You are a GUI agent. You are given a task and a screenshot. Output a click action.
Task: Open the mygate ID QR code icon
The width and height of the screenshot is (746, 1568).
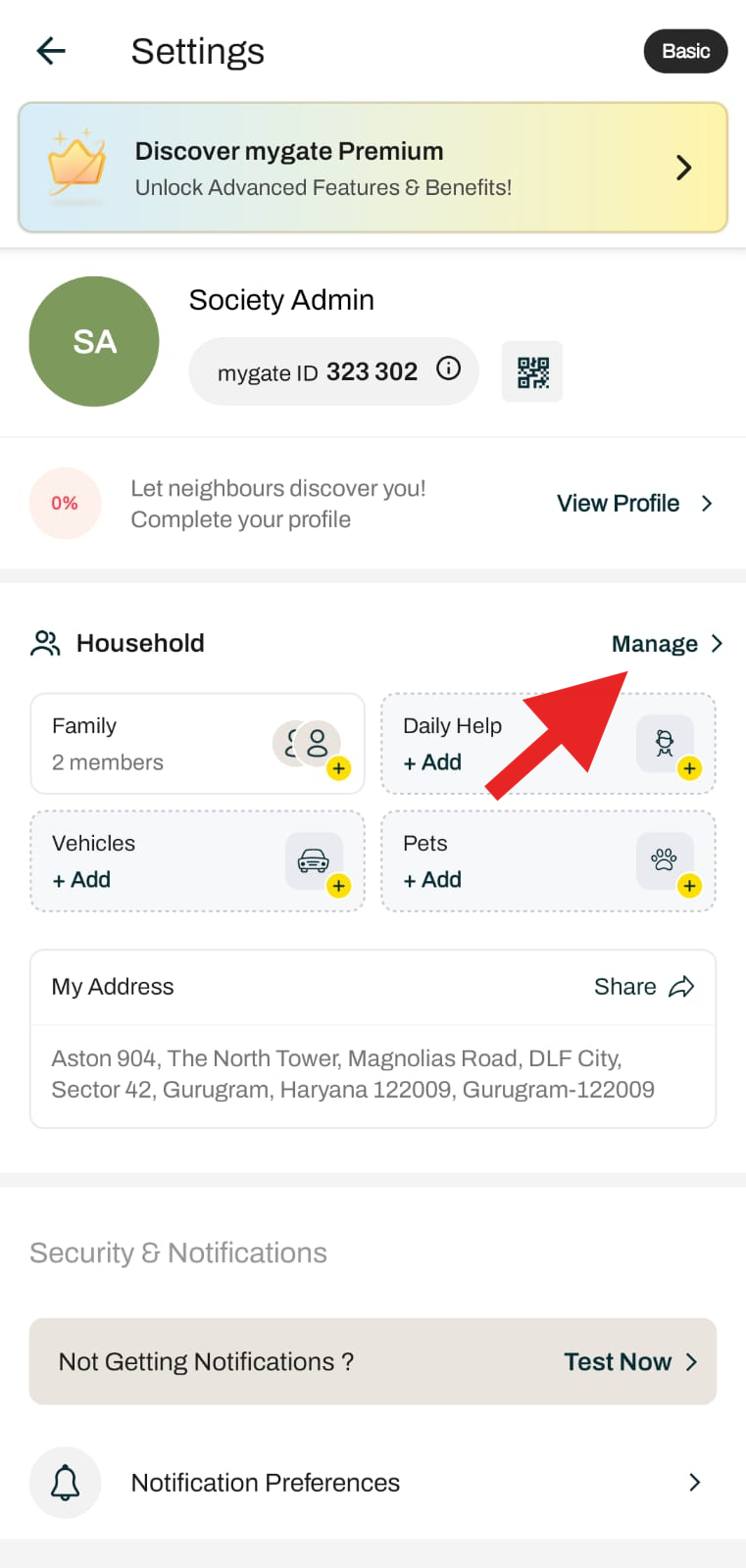click(532, 371)
